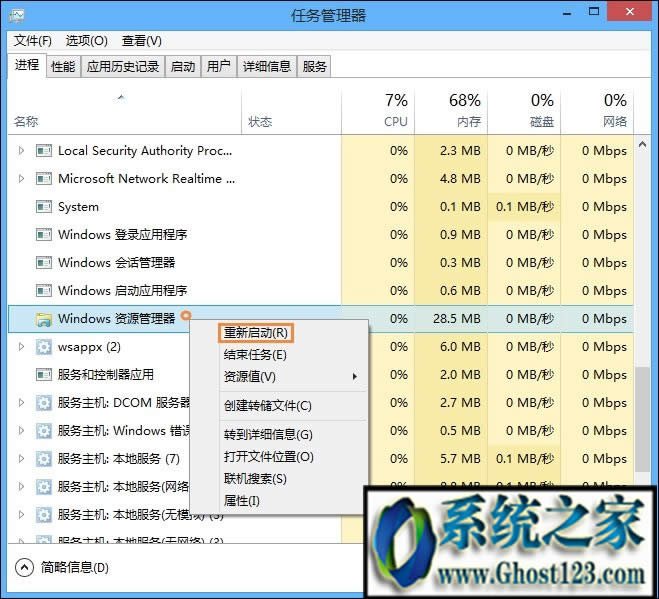Click the 服务主机: DCOM gear icon

click(x=43, y=403)
